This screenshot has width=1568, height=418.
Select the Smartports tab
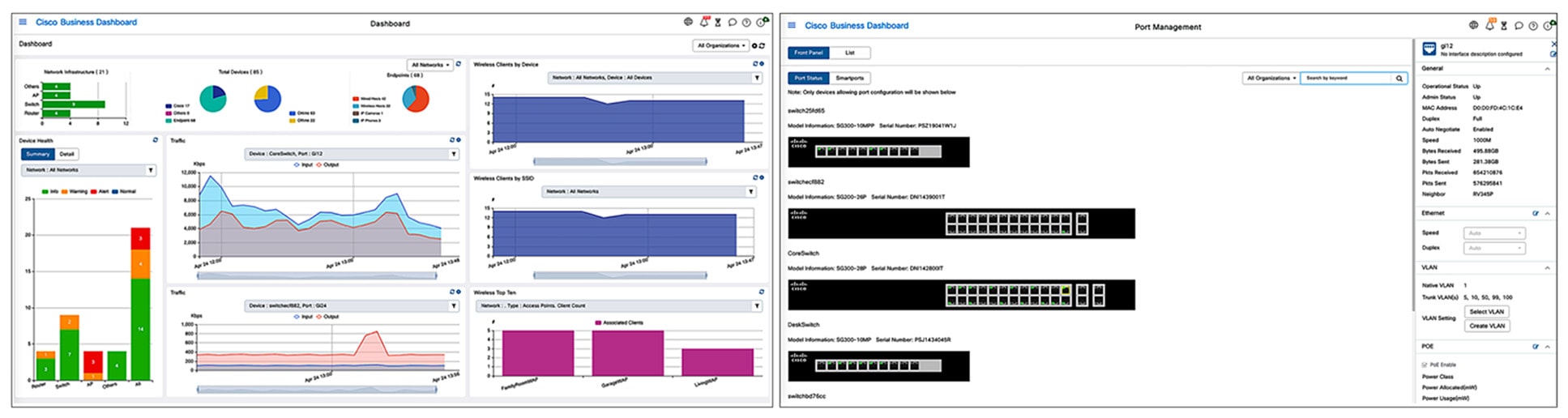(x=849, y=78)
